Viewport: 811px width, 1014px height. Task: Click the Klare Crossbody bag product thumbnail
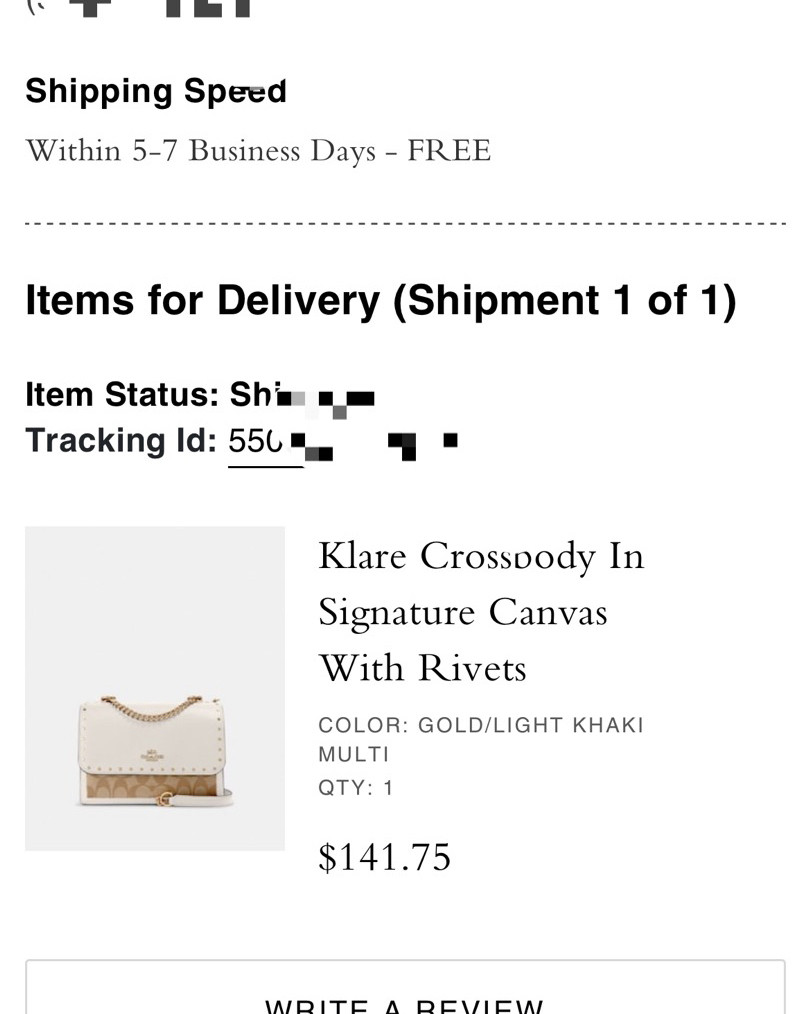[155, 688]
